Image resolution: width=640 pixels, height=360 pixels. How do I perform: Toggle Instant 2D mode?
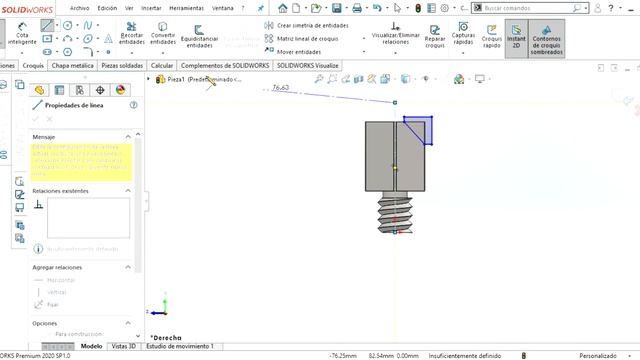516,38
